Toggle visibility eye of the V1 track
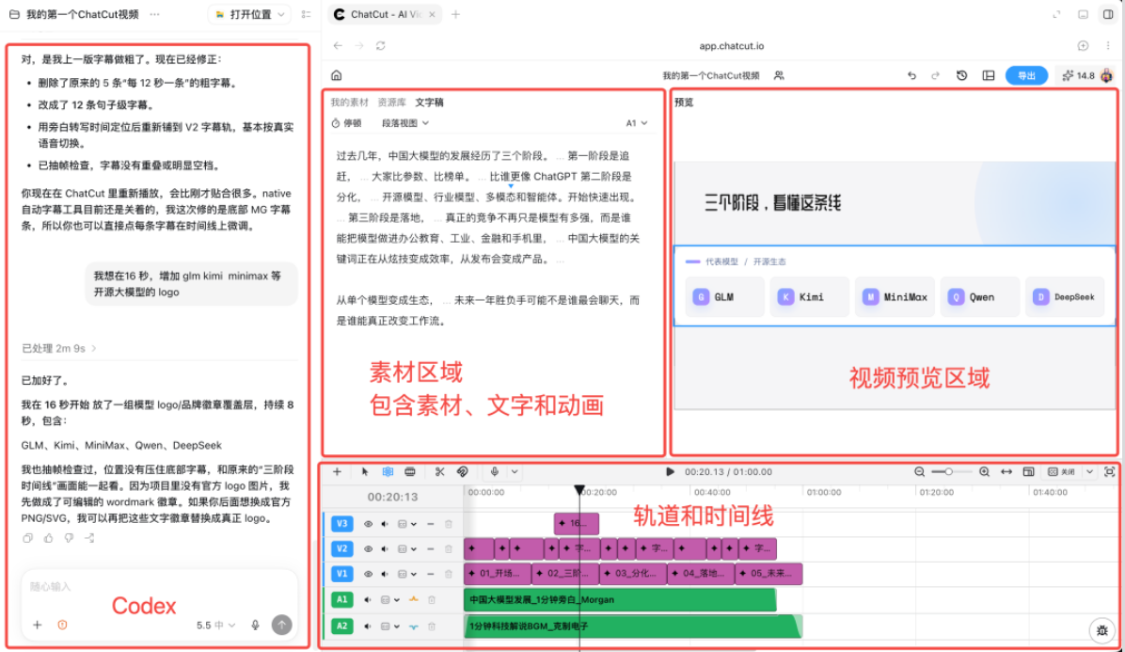This screenshot has width=1125, height=652. [368, 575]
